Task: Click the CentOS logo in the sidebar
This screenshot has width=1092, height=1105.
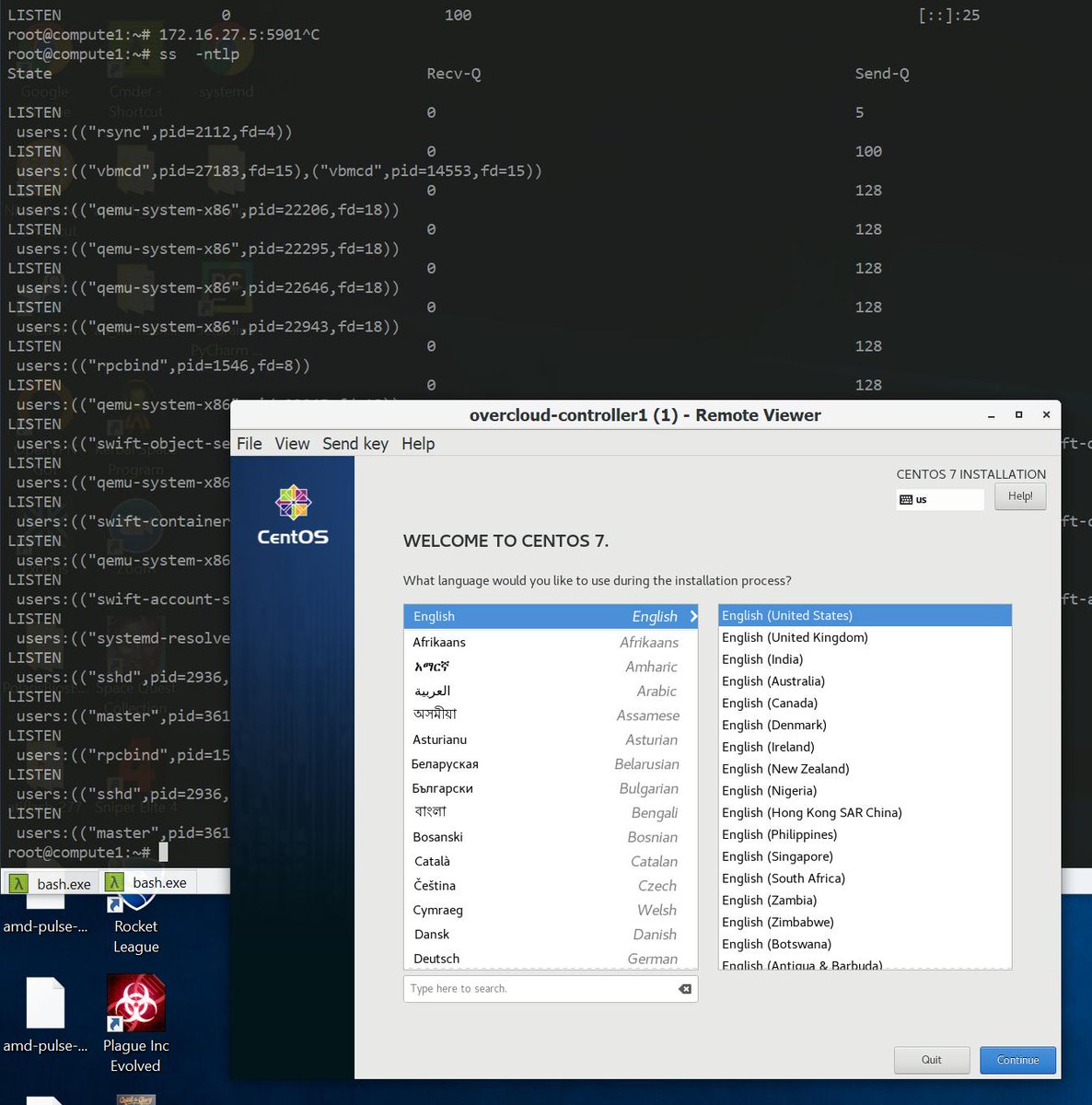Action: (x=293, y=516)
